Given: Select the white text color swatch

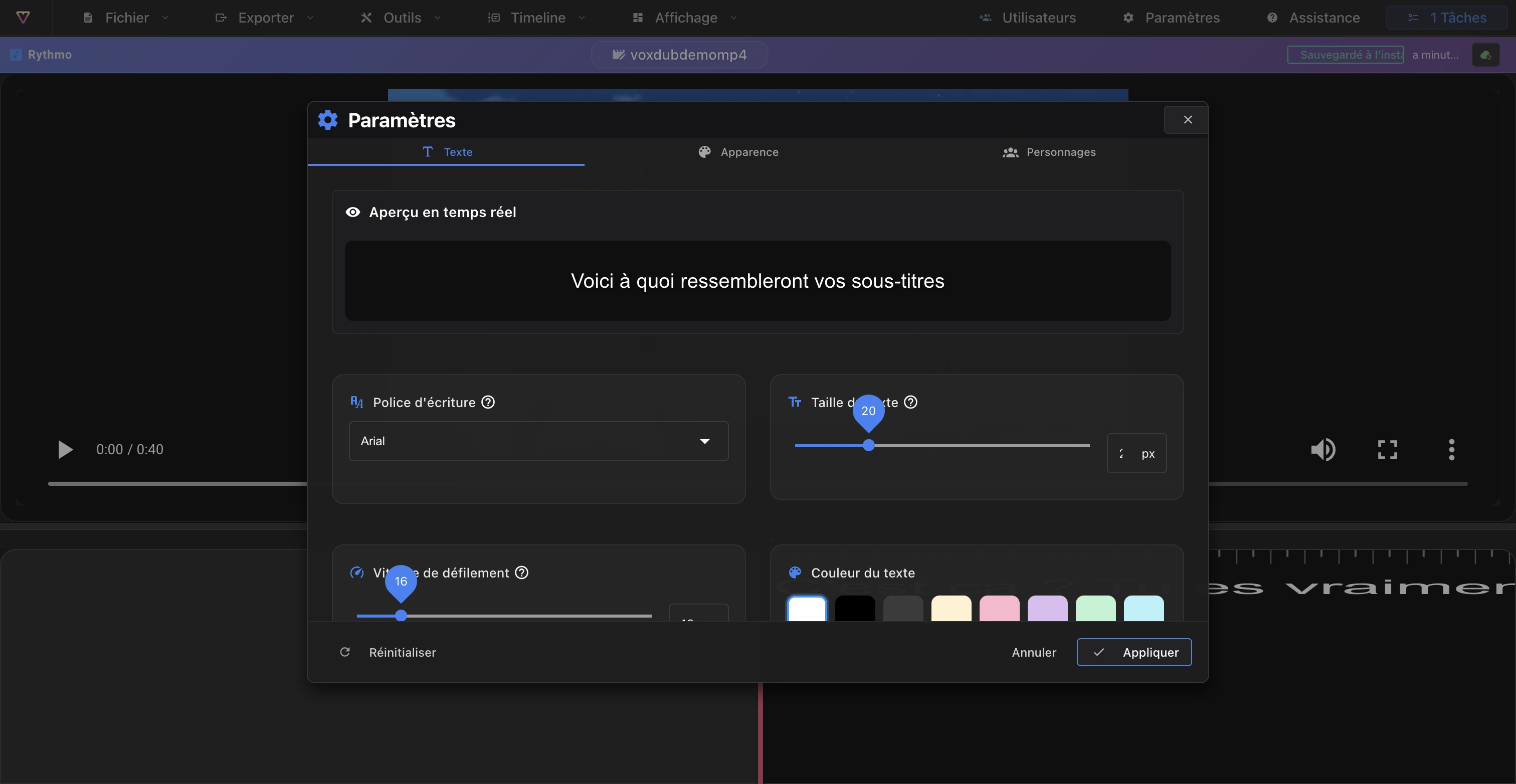Looking at the screenshot, I should (x=807, y=609).
